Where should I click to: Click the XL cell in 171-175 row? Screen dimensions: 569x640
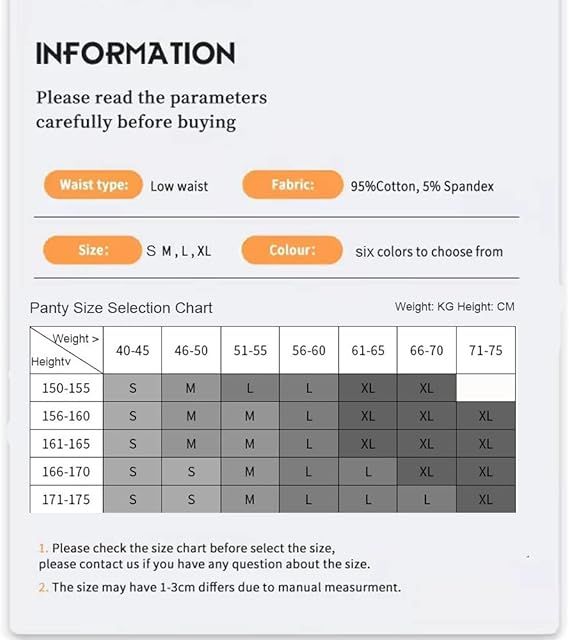(x=486, y=499)
